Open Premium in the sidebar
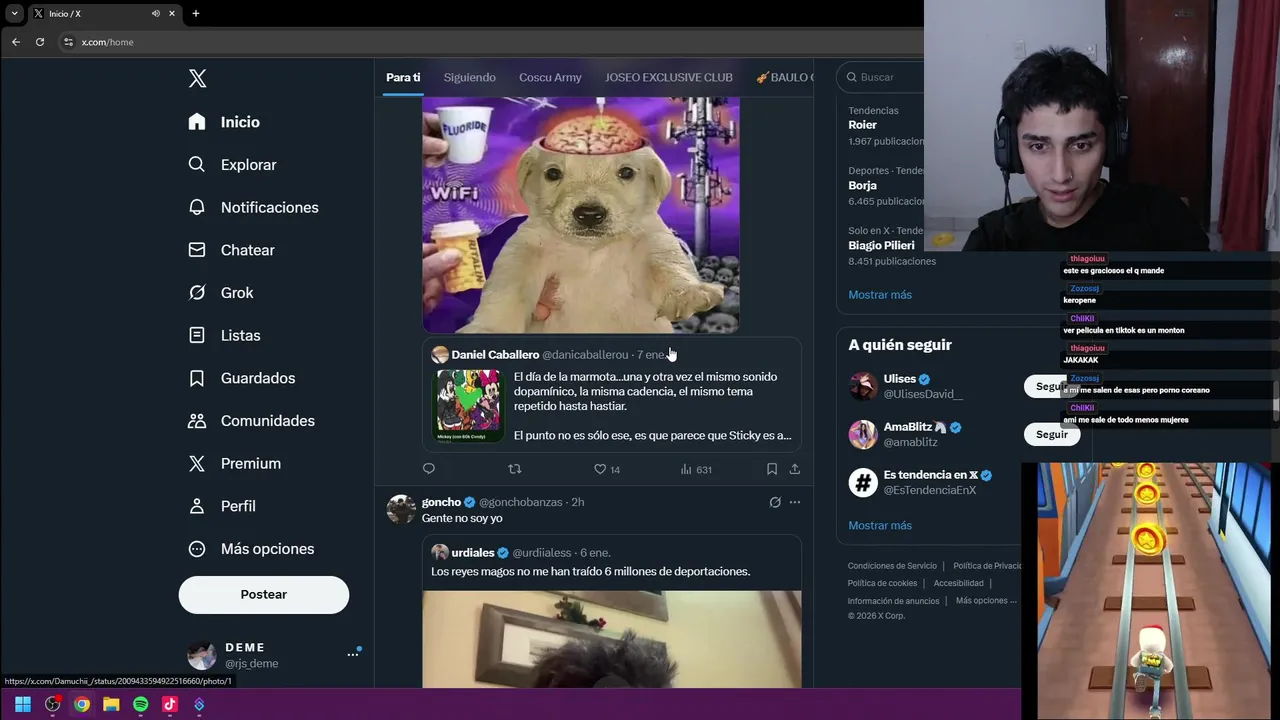This screenshot has height=720, width=1280. [236, 463]
